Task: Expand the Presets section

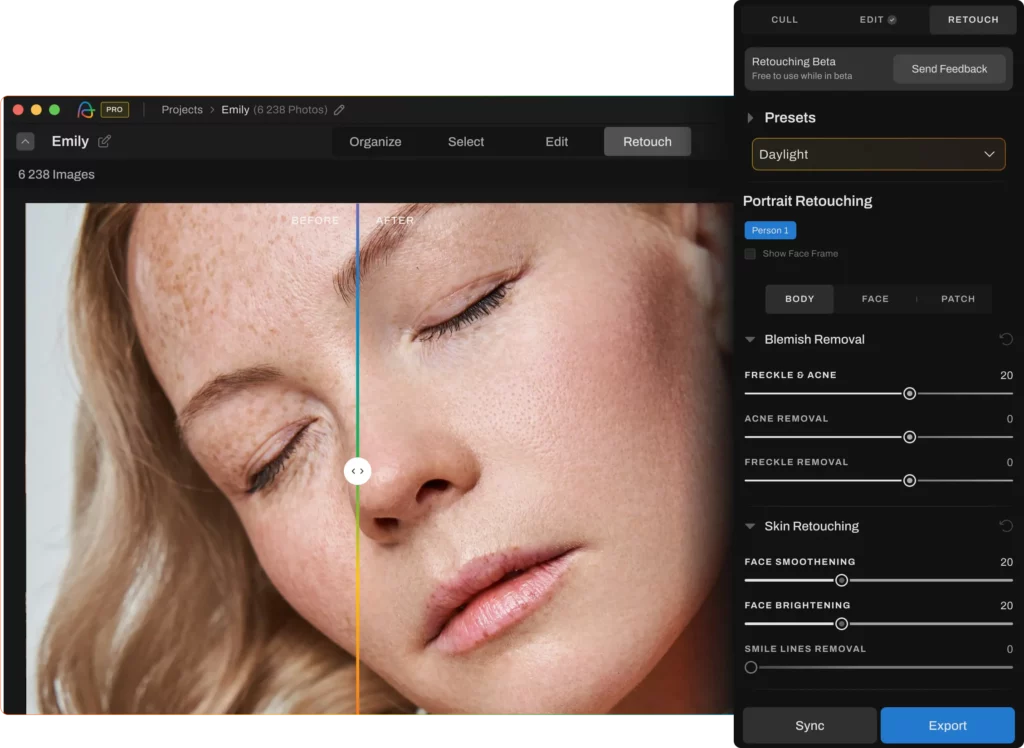Action: 750,117
